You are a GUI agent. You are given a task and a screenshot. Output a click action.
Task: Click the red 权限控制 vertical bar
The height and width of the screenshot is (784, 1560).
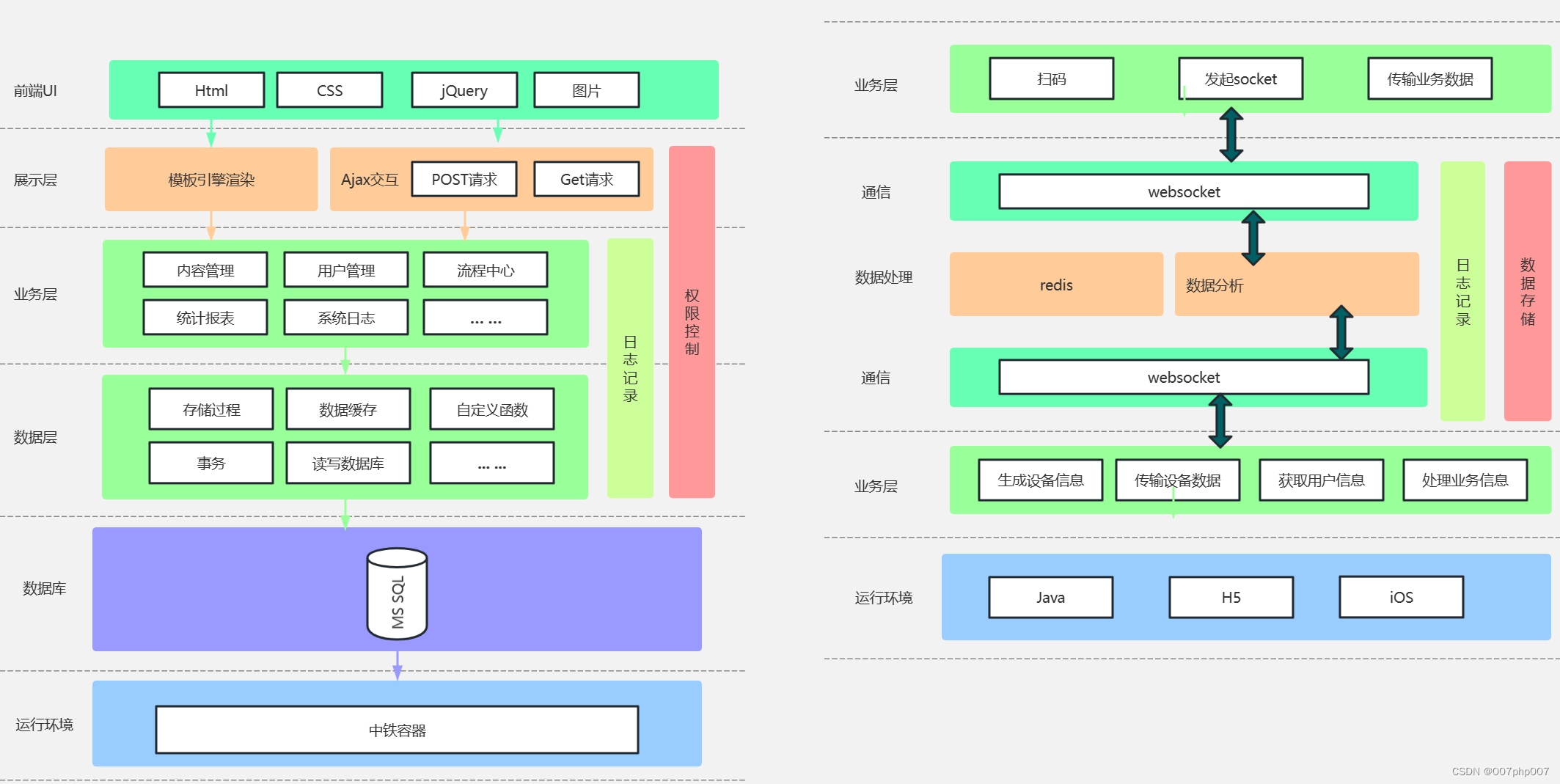[692, 321]
